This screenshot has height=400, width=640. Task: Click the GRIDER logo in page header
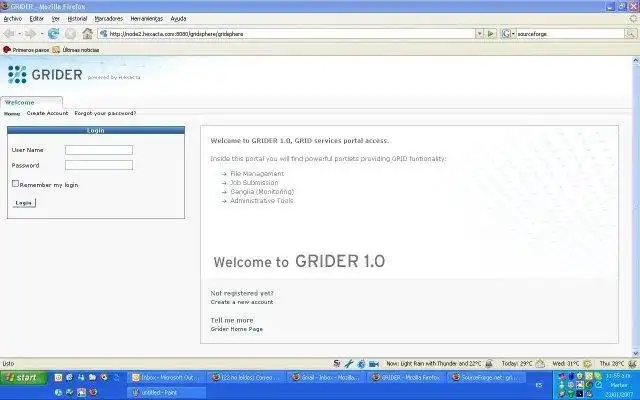[45, 74]
